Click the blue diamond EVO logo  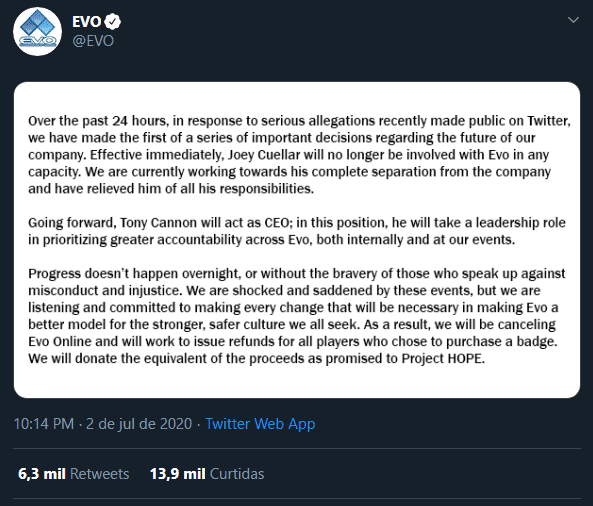37,23
